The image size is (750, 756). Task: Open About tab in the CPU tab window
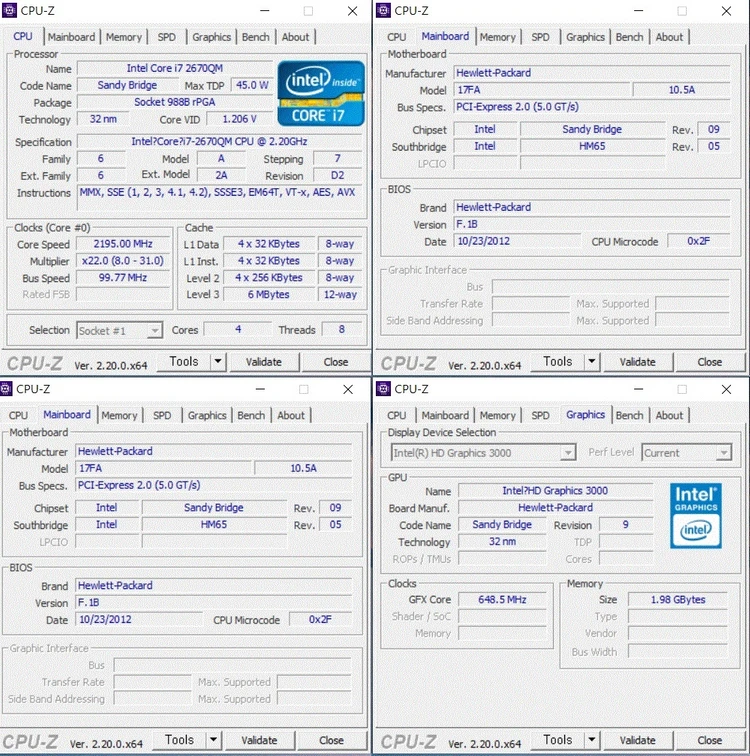[295, 37]
